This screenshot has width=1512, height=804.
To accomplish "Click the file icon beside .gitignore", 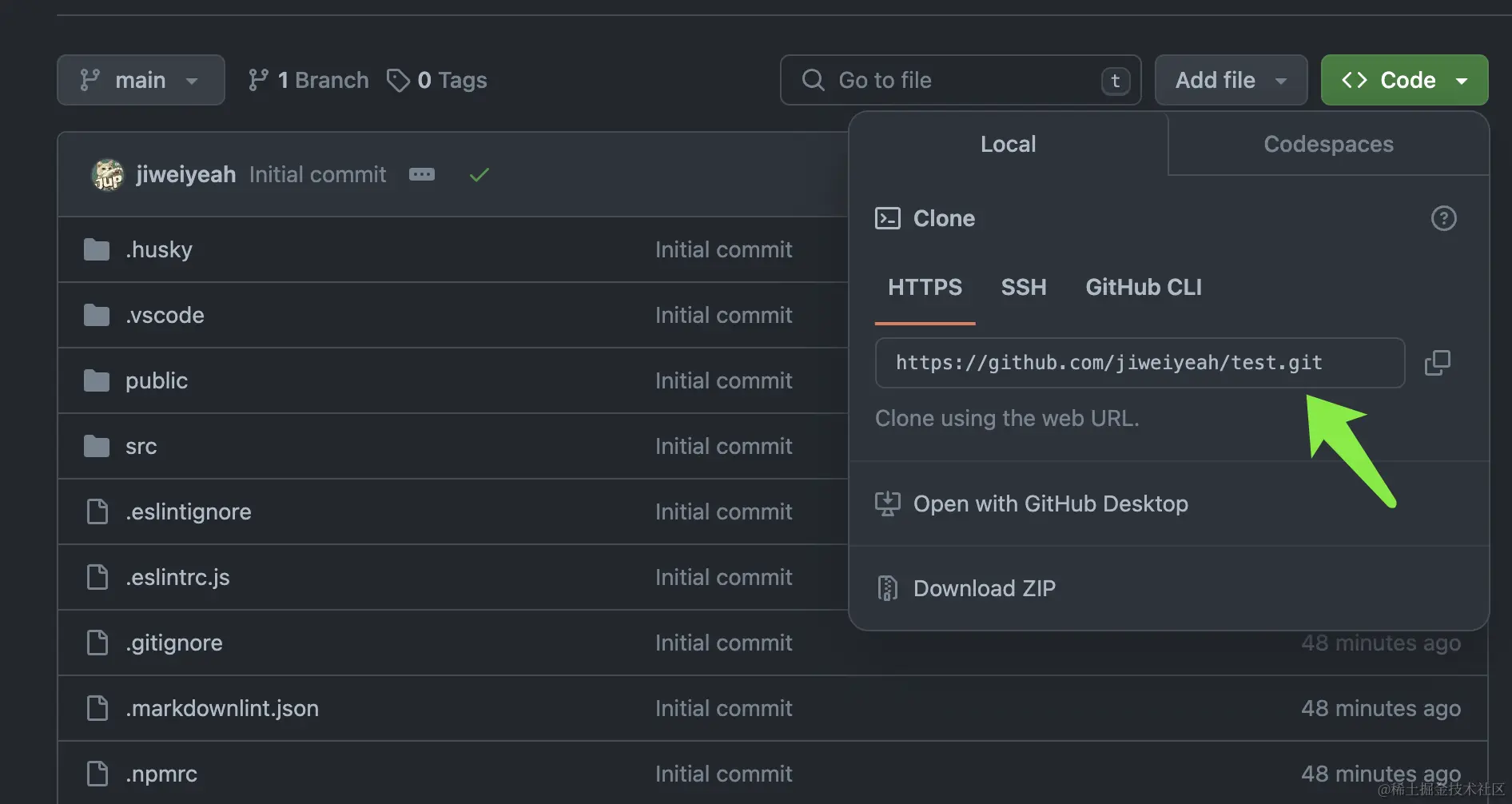I will point(97,643).
